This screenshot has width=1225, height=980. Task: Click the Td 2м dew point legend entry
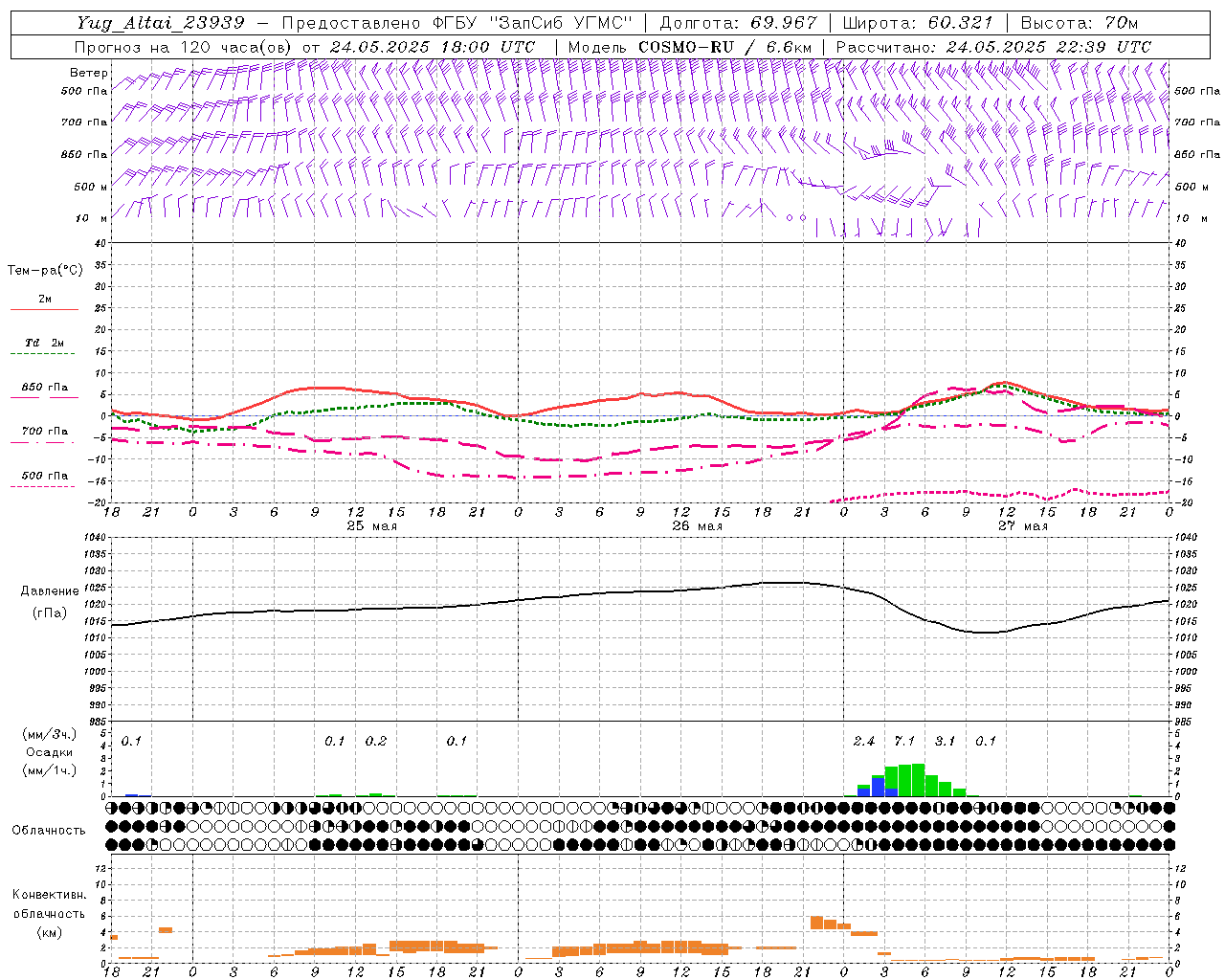pyautogui.click(x=45, y=343)
